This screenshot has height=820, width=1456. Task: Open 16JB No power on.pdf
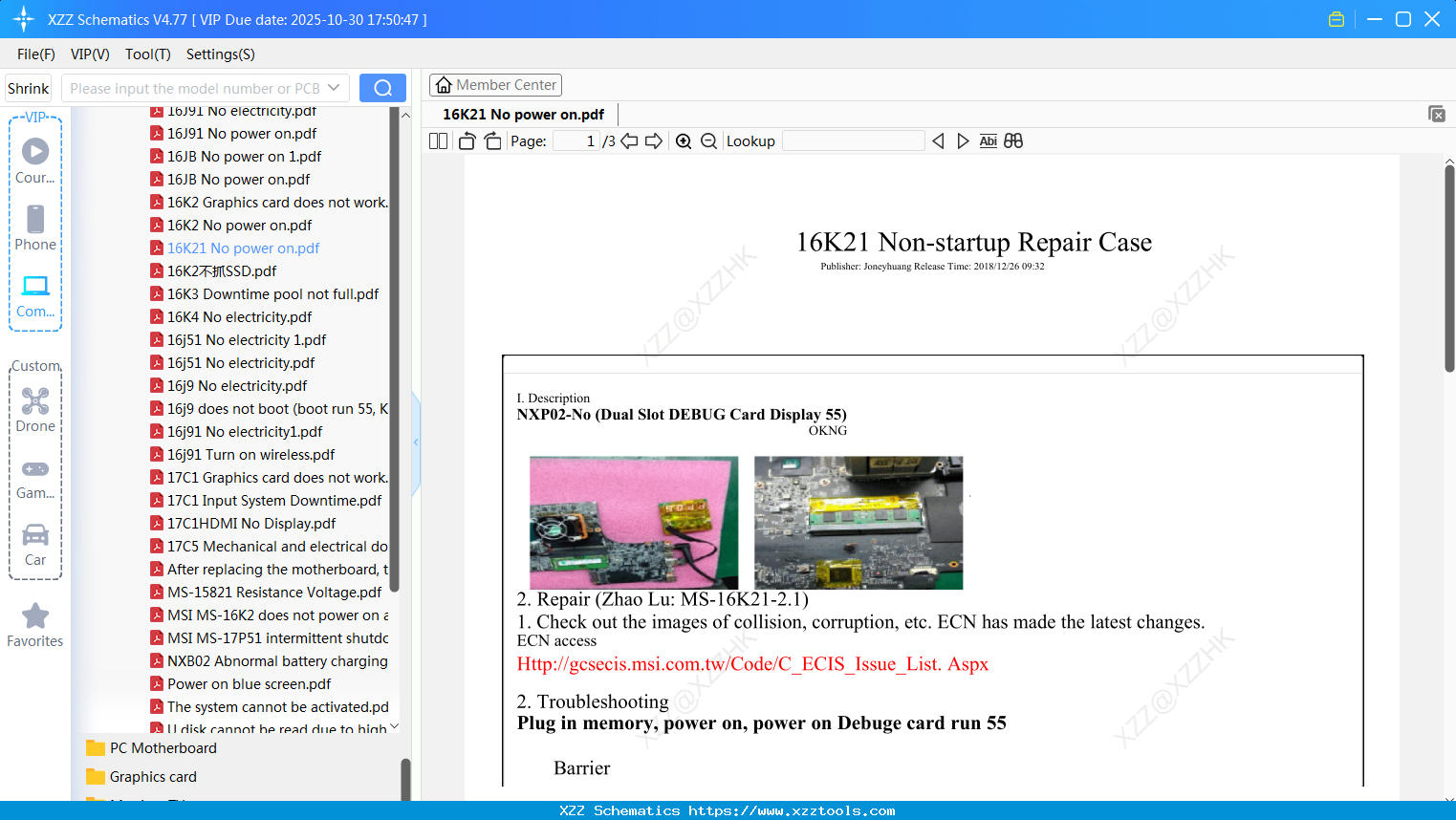(x=230, y=180)
